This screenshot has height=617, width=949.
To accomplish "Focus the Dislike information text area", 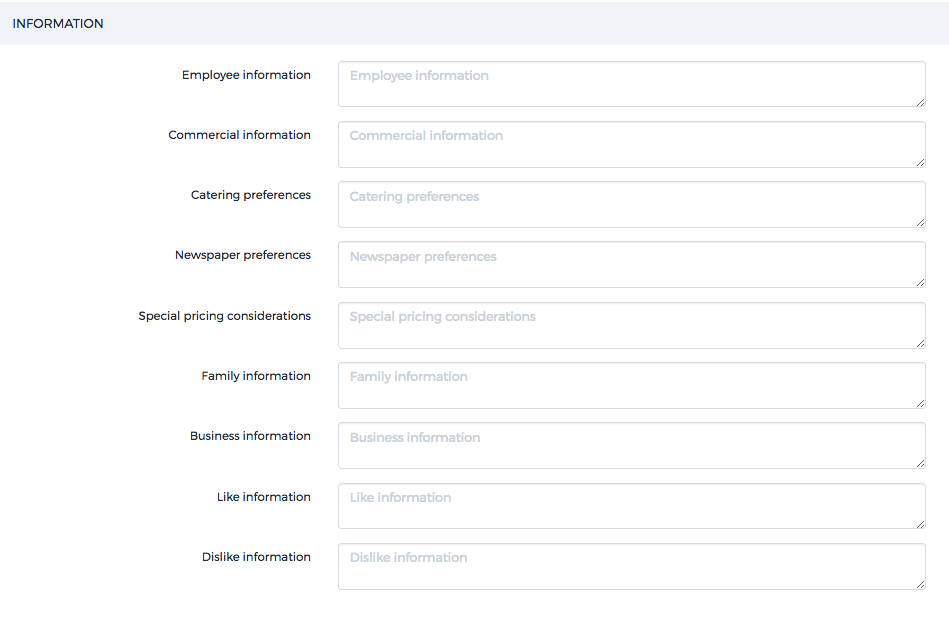I will pyautogui.click(x=631, y=566).
